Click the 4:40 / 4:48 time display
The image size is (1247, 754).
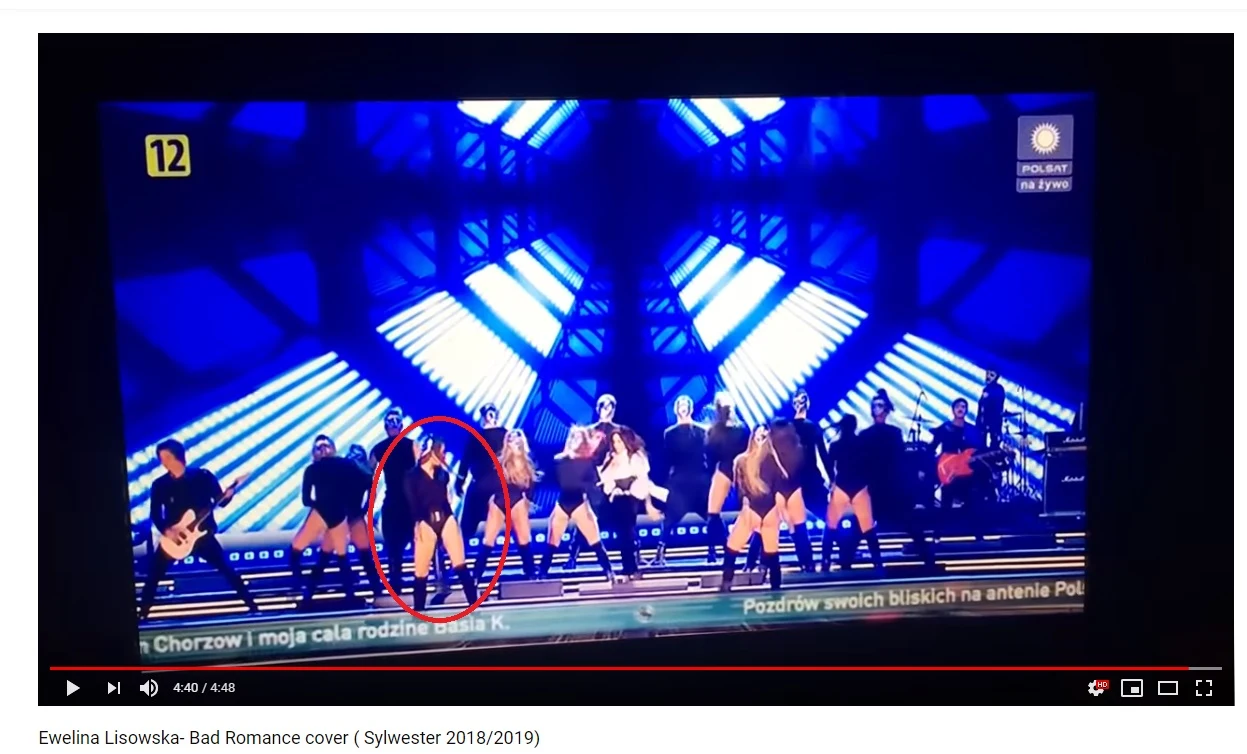click(204, 688)
